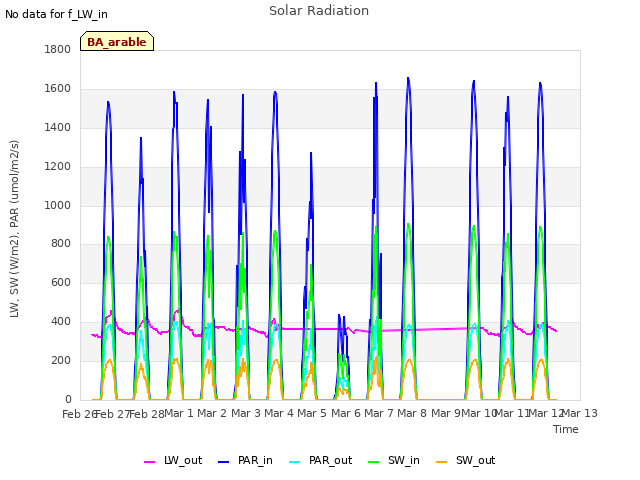Click the low Mar 6 PAR_in peak
The image size is (640, 480).
(x=339, y=315)
